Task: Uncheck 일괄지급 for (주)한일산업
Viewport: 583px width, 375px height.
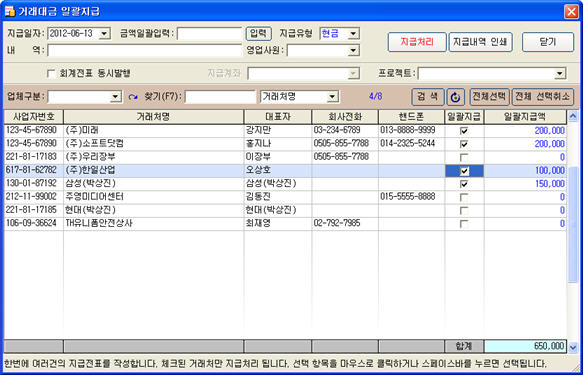Action: click(464, 171)
